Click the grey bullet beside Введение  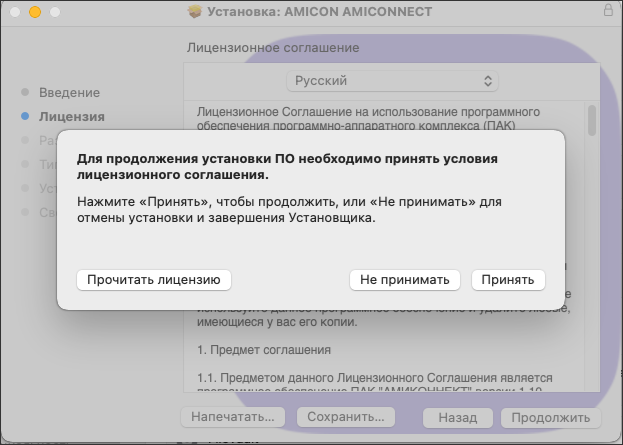tap(25, 92)
